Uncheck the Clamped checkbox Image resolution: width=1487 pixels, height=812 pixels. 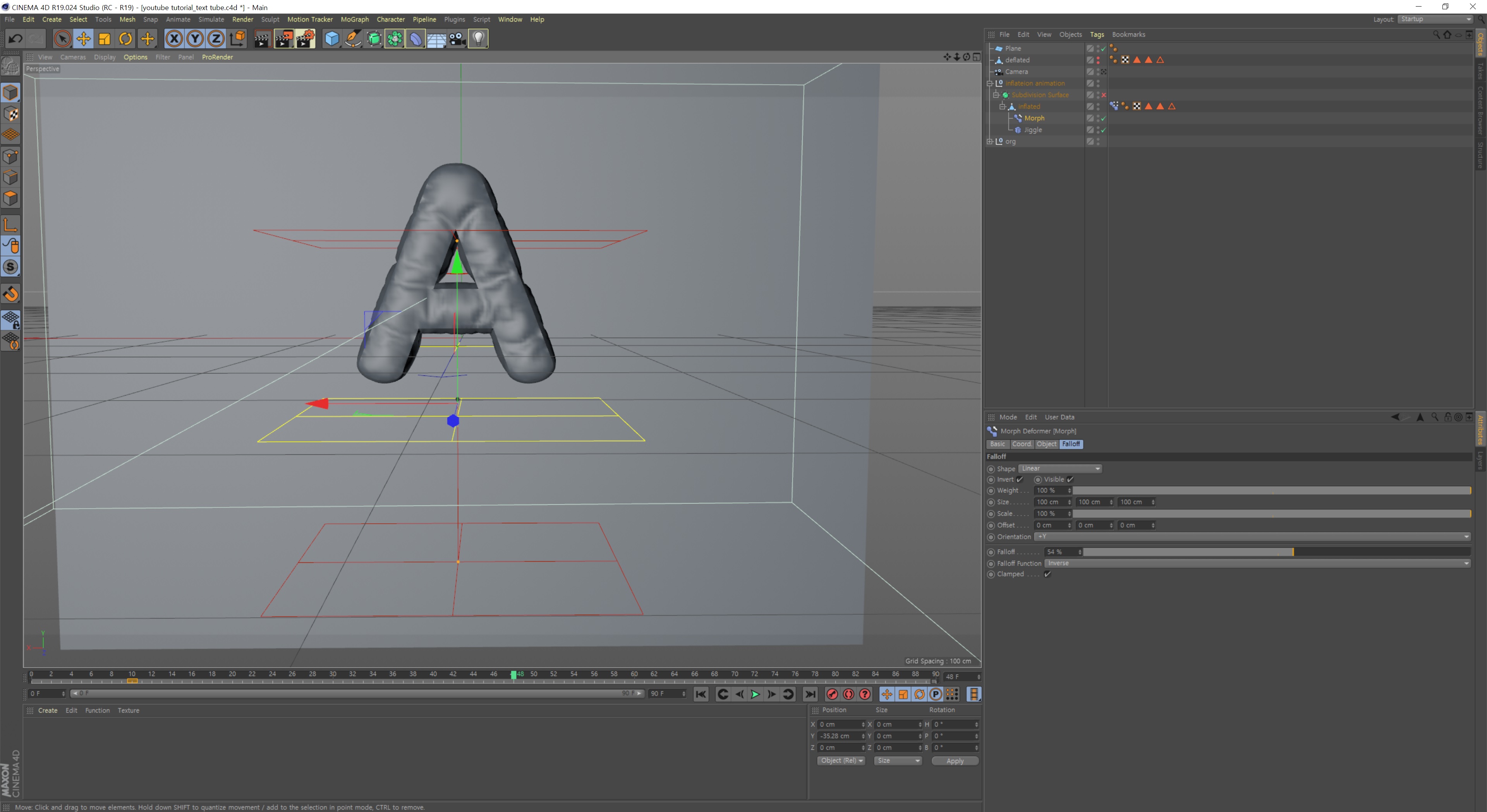(x=1047, y=574)
